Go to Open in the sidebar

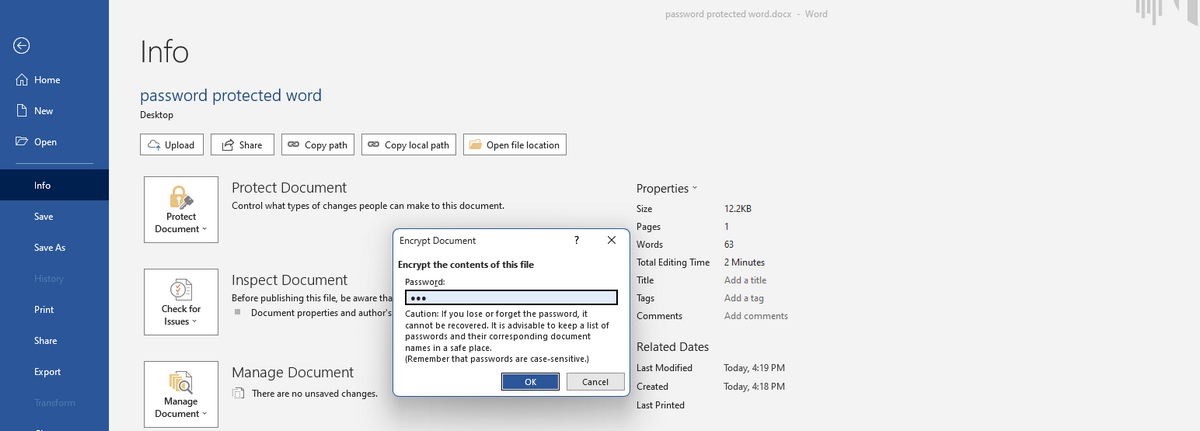[x=54, y=142]
